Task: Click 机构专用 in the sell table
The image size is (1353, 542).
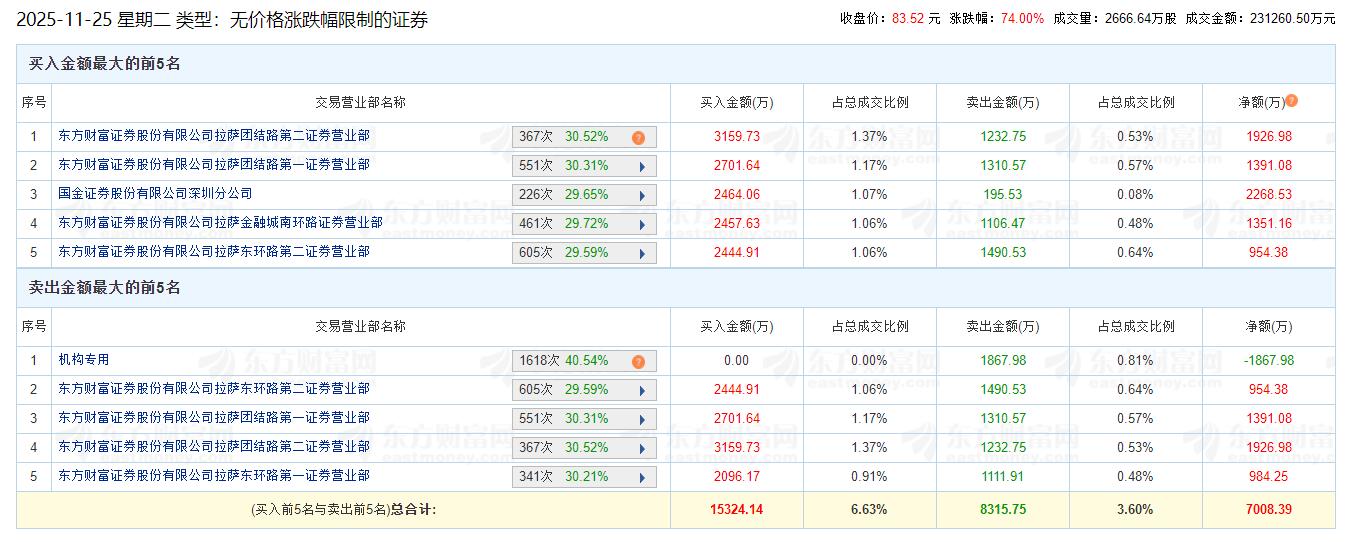Action: (84, 360)
